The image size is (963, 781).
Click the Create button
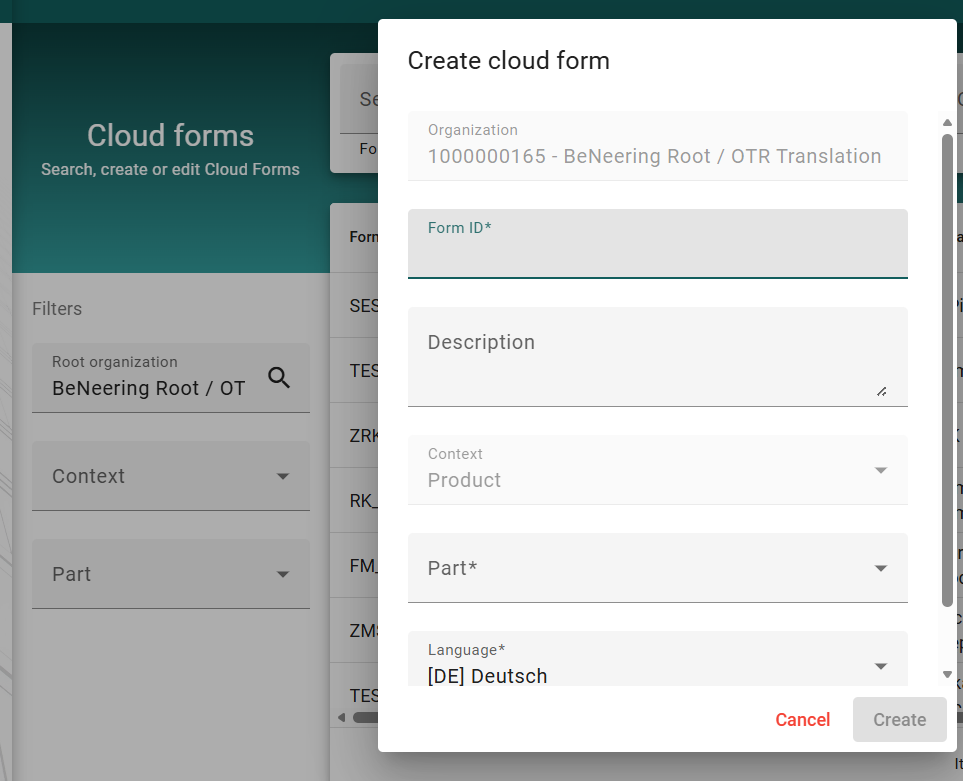click(x=899, y=720)
